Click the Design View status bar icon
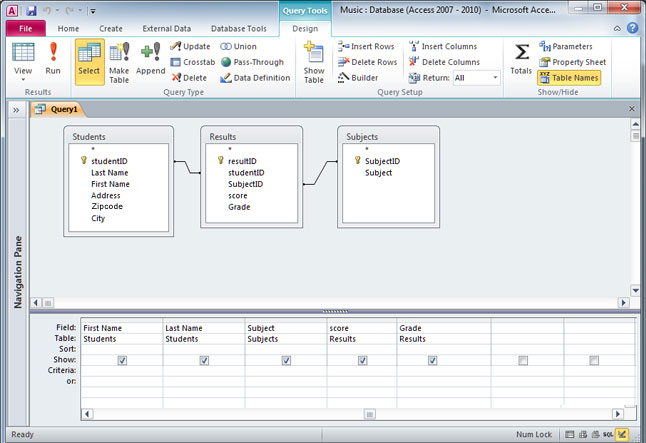Viewport: 646px width, 443px height. pos(622,434)
